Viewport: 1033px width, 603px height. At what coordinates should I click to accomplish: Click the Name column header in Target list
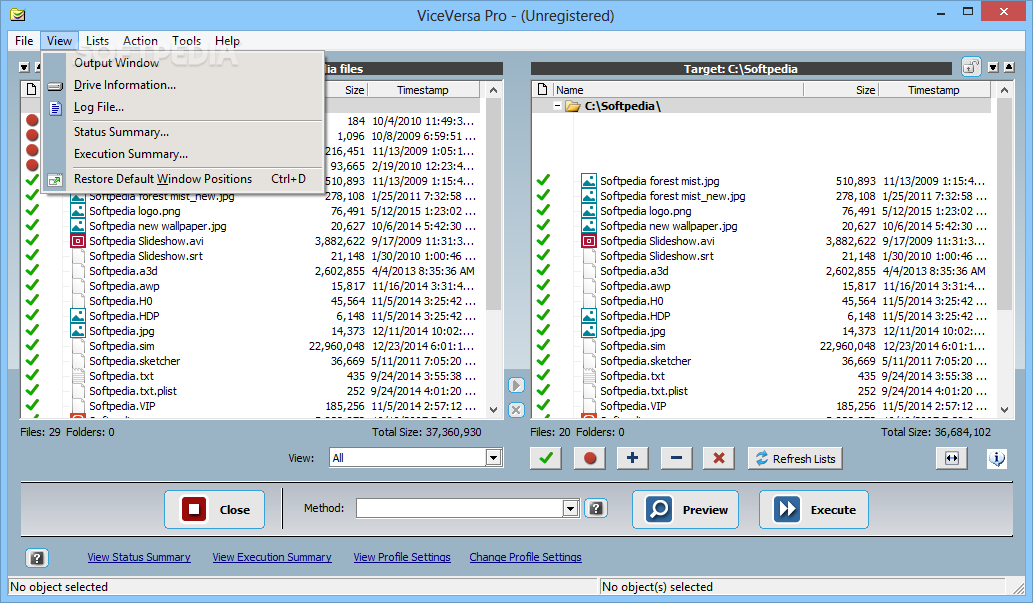678,90
